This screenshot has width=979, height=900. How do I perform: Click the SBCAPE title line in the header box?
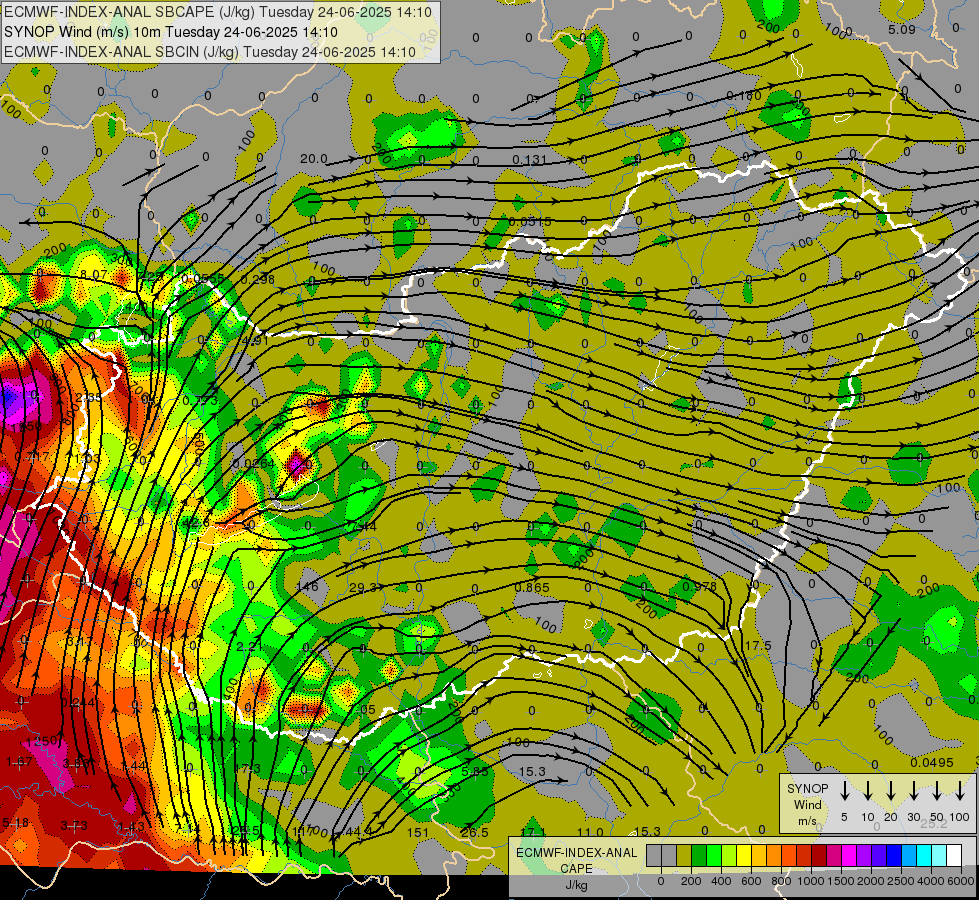[218, 12]
